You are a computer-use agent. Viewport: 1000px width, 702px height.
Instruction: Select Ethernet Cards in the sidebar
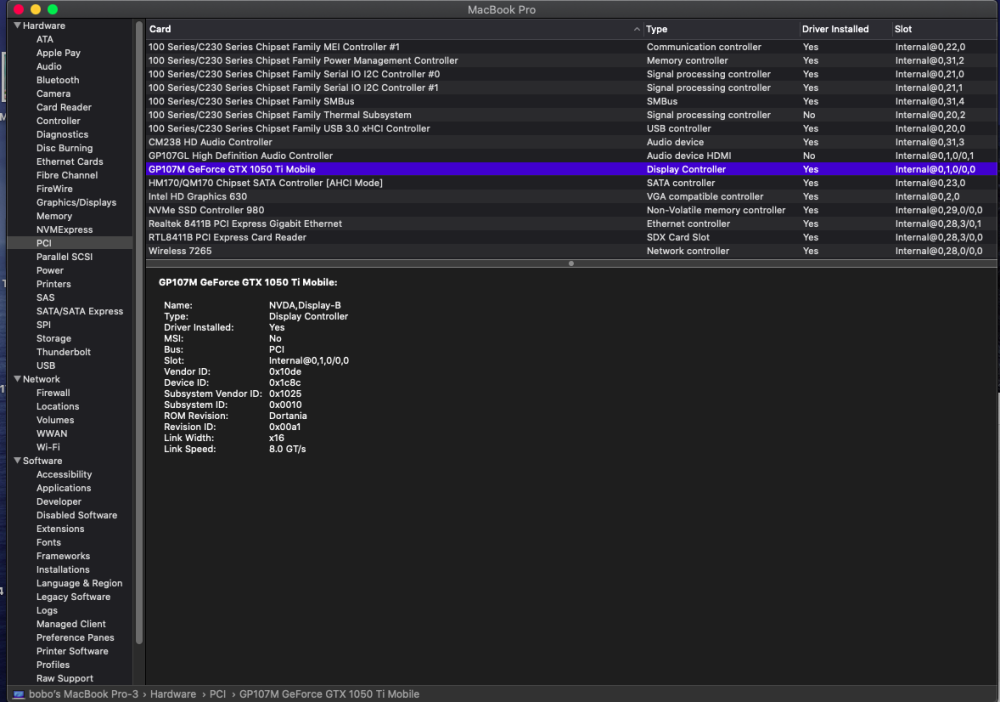70,161
